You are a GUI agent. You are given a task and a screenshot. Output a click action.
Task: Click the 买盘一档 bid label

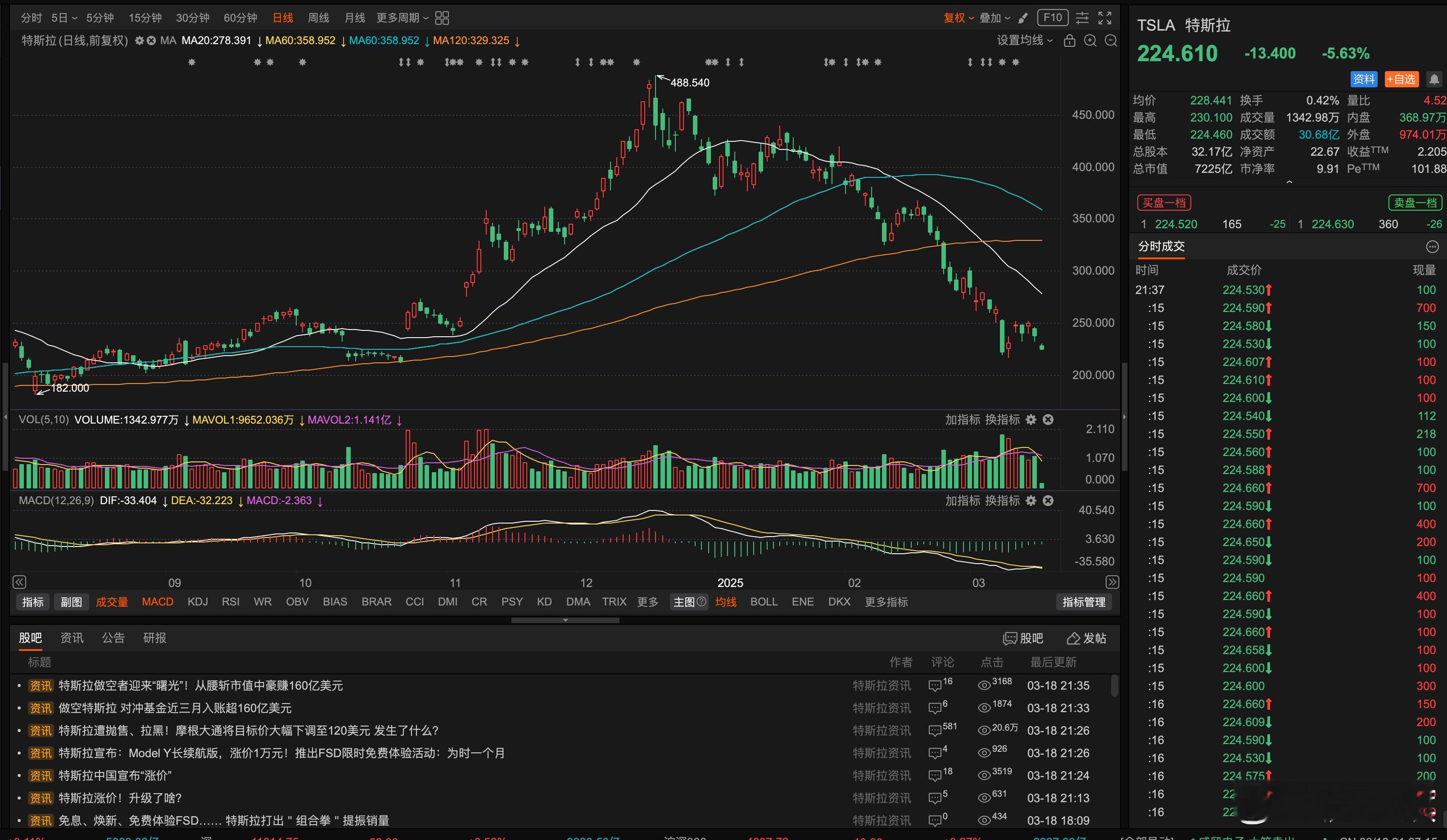1164,203
